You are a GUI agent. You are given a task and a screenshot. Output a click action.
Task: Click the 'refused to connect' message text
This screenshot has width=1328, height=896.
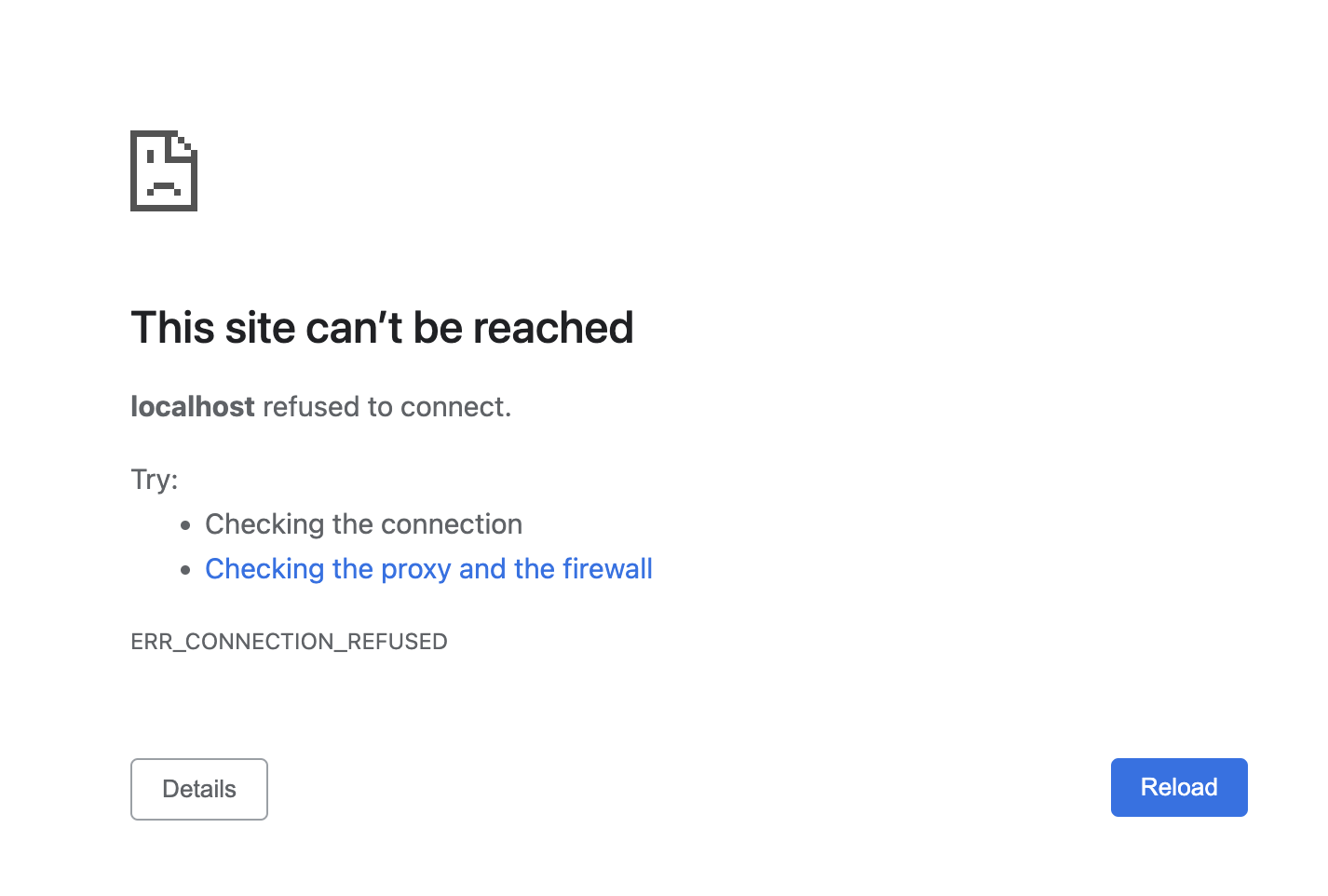(x=386, y=406)
